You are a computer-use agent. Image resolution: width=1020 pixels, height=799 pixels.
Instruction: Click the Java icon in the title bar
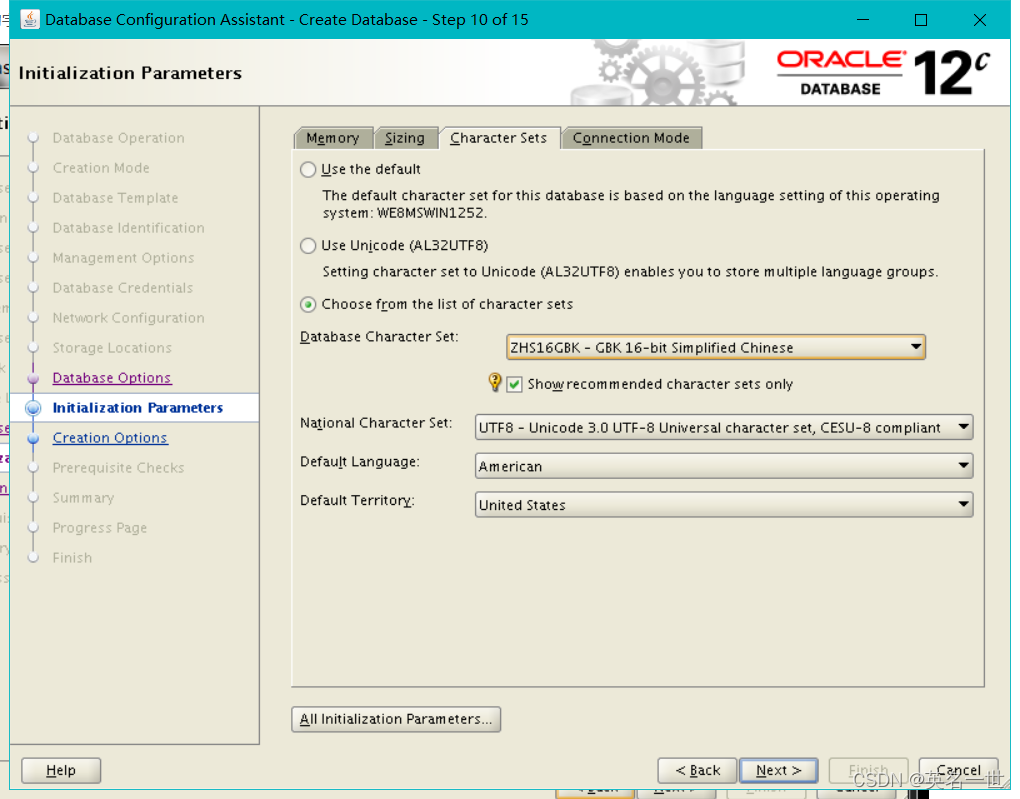pyautogui.click(x=30, y=20)
